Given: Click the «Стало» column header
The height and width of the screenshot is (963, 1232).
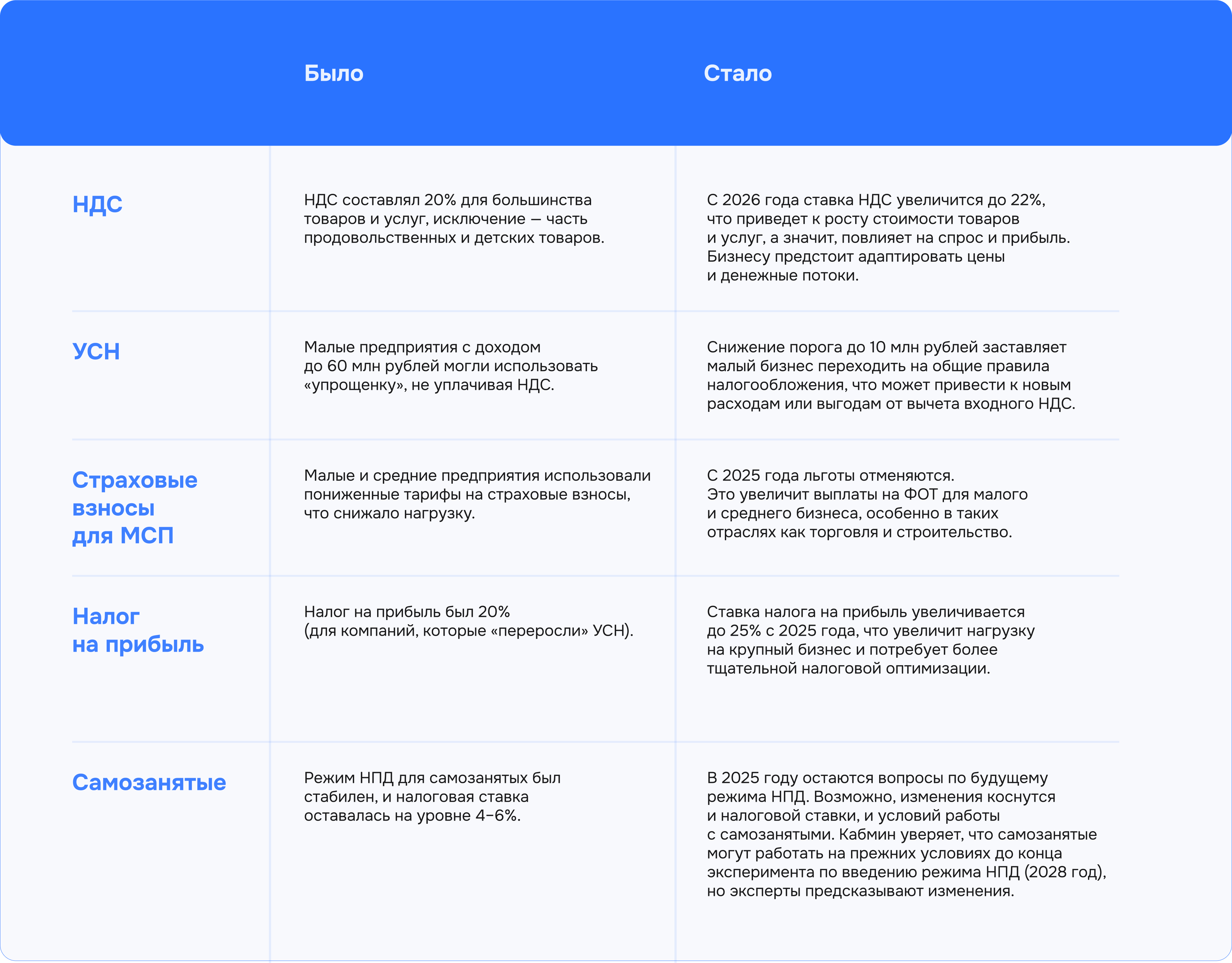Looking at the screenshot, I should [x=737, y=73].
